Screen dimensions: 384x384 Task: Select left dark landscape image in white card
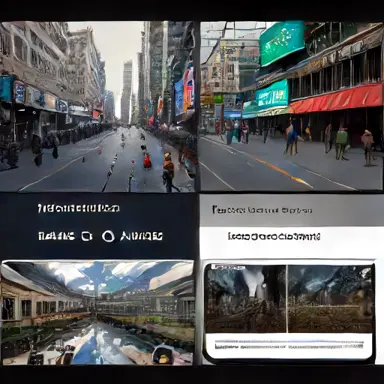(246, 299)
